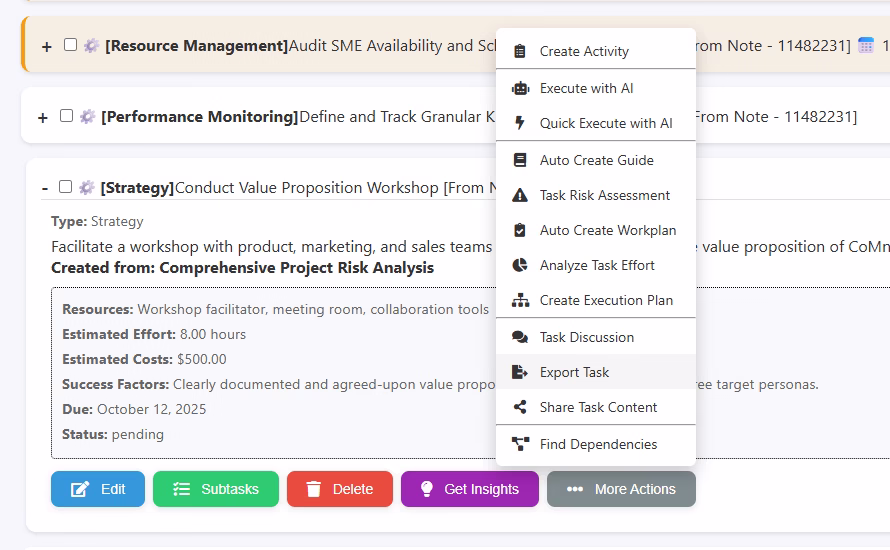Viewport: 890px width, 550px height.
Task: Collapse the Strategy task with minus sign
Action: (x=45, y=188)
